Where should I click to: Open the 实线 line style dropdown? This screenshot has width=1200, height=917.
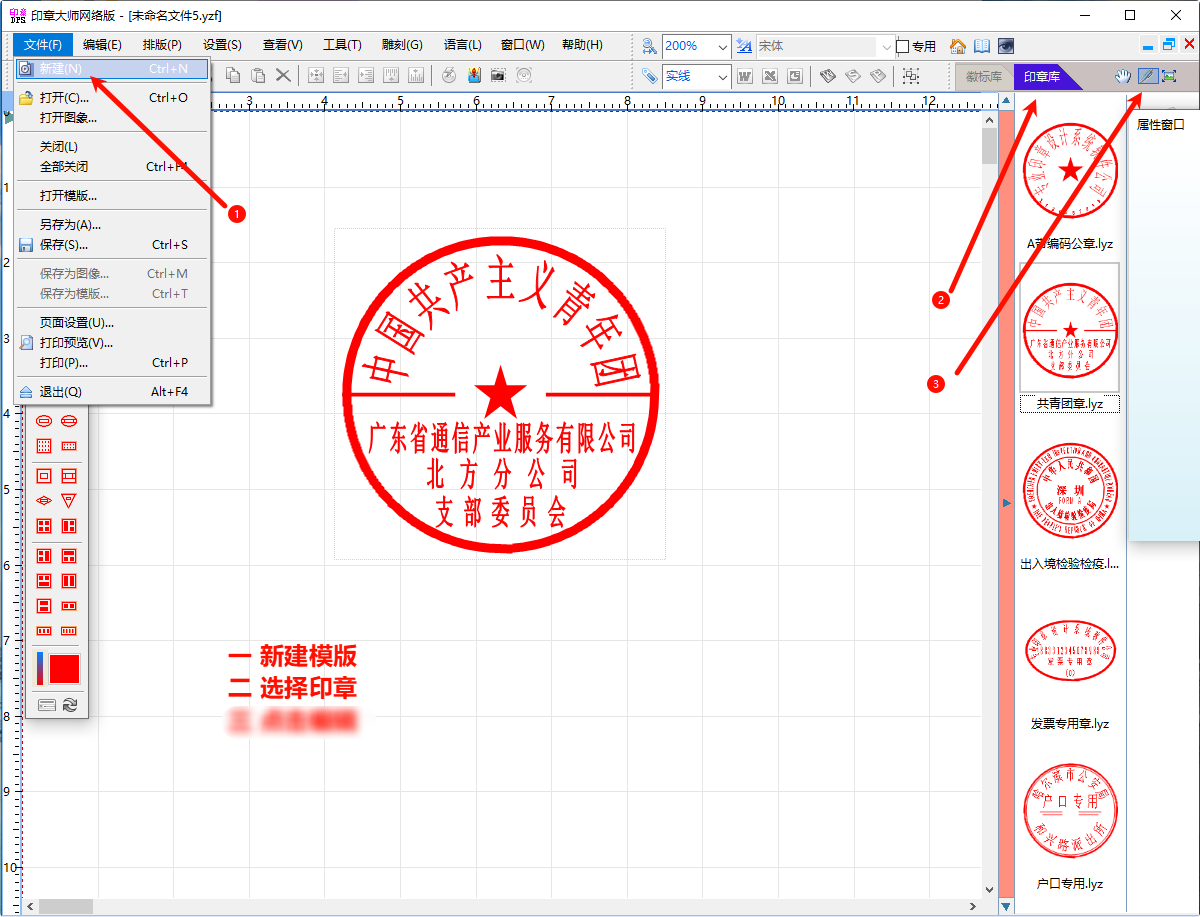(723, 76)
